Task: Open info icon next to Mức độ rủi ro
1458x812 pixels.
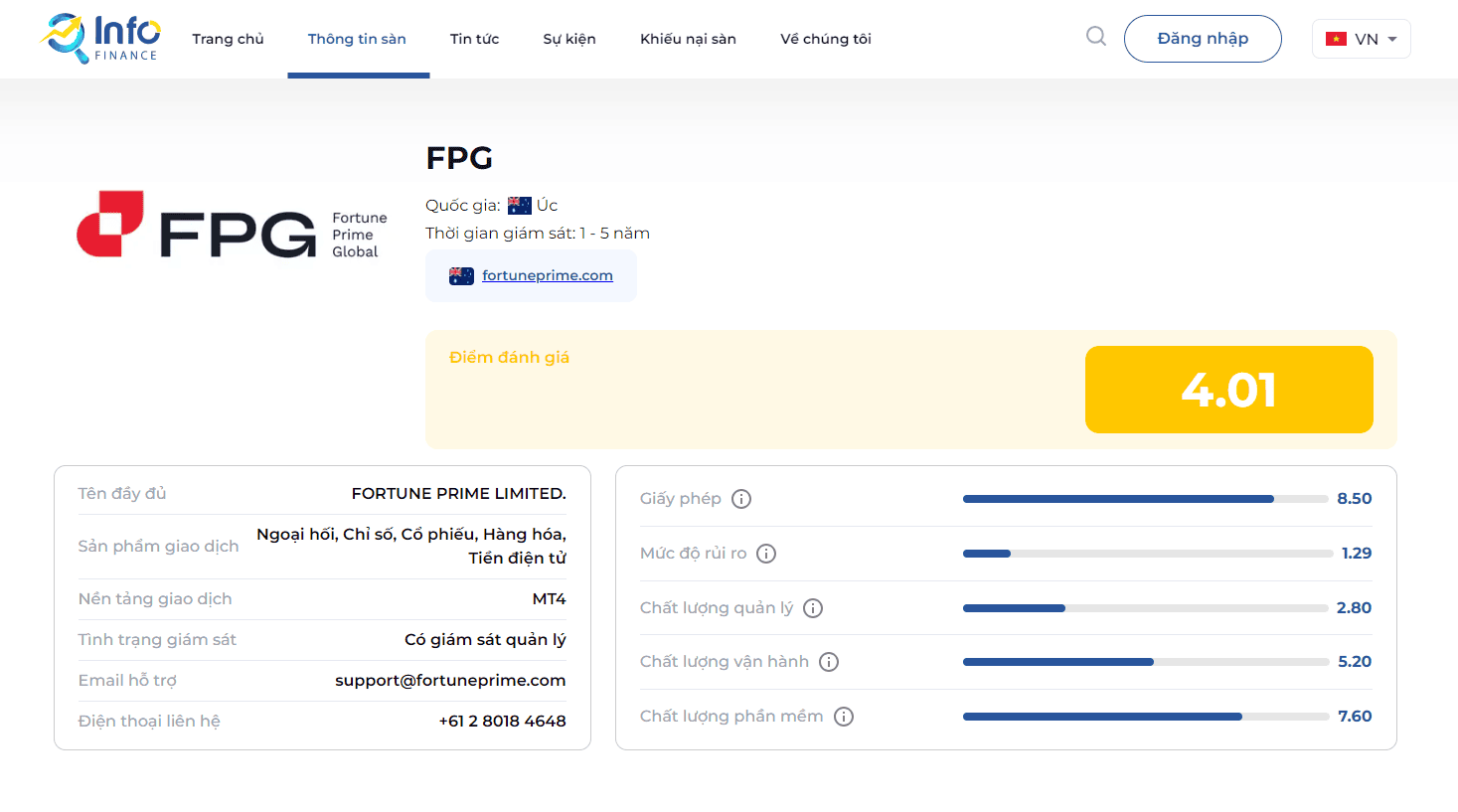Action: [766, 554]
